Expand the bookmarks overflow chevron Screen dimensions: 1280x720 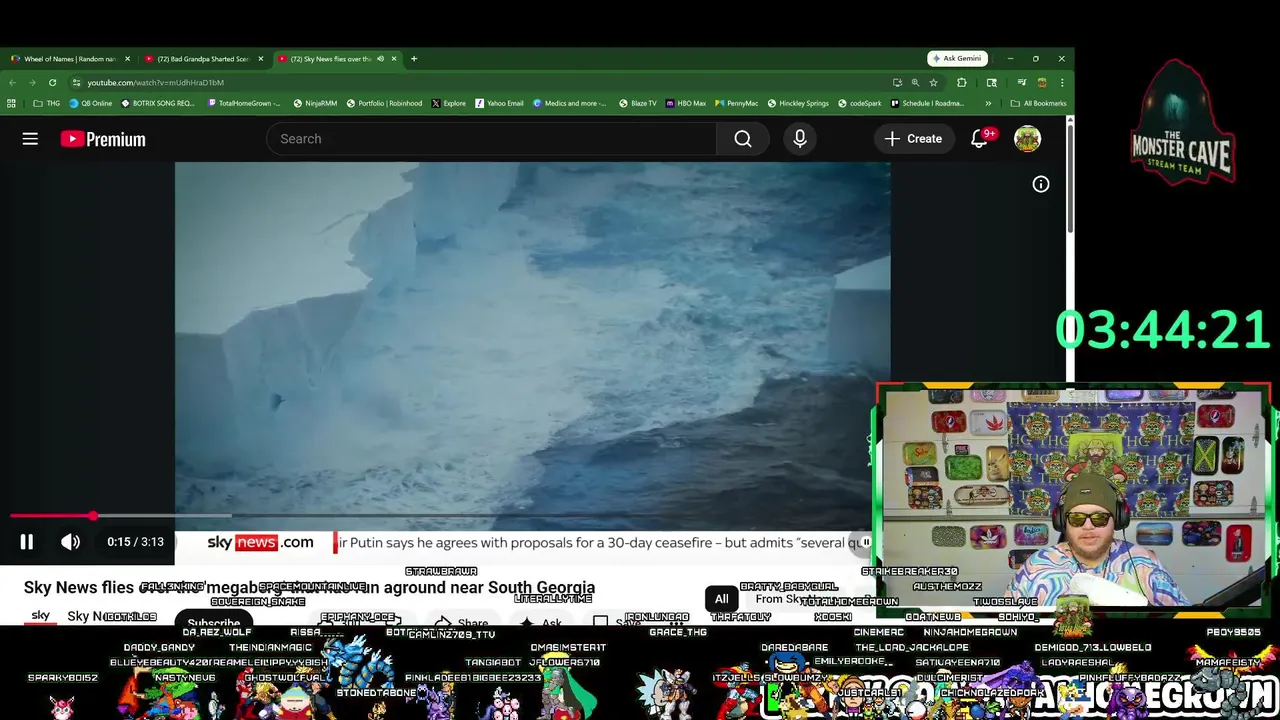tap(988, 103)
